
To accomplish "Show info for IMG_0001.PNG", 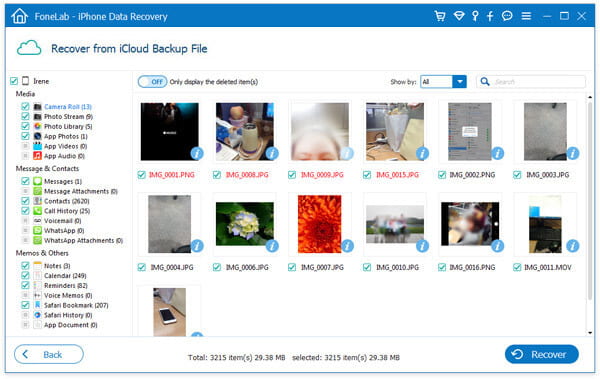I will coord(197,154).
